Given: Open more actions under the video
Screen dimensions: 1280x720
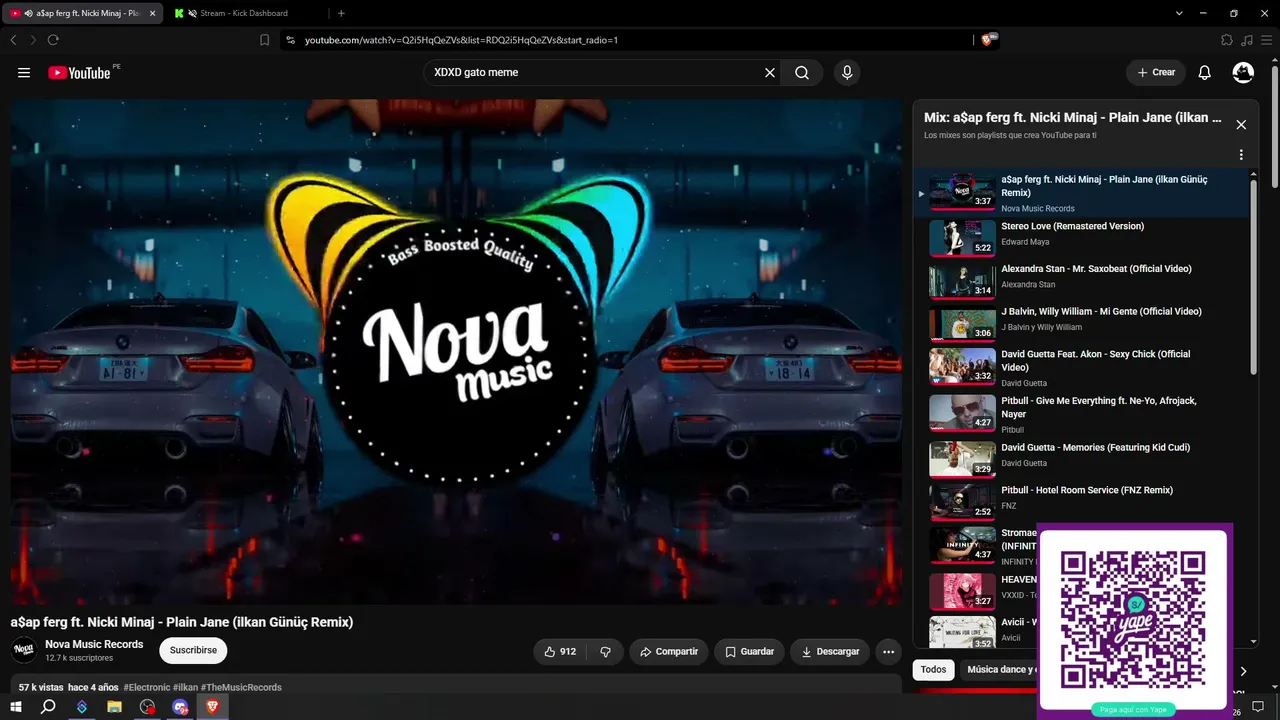Looking at the screenshot, I should click(888, 651).
